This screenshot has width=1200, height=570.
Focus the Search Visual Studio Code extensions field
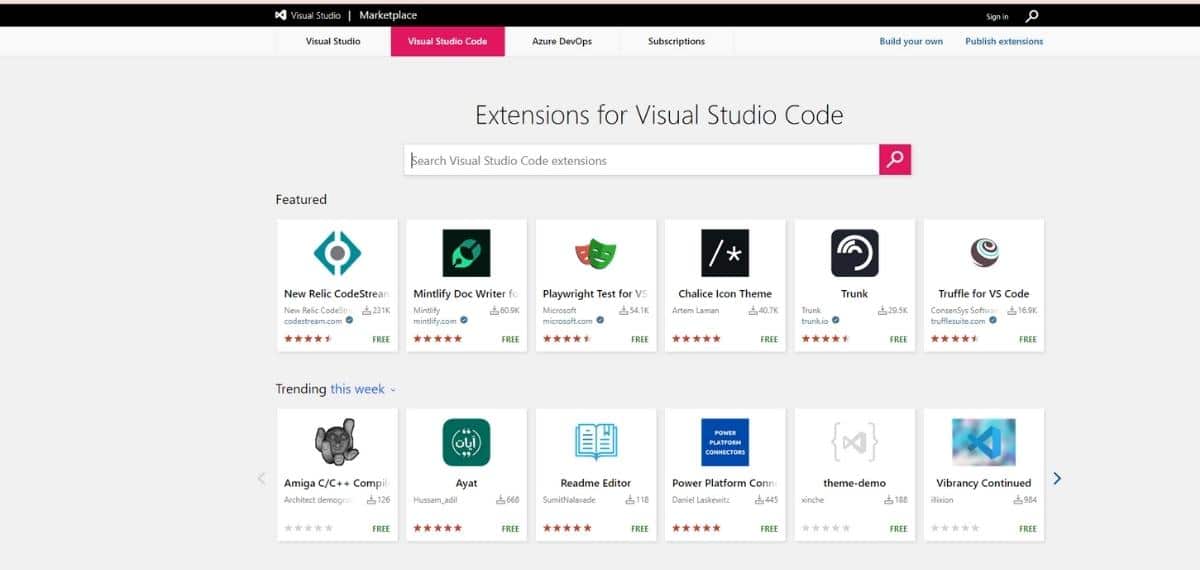641,160
